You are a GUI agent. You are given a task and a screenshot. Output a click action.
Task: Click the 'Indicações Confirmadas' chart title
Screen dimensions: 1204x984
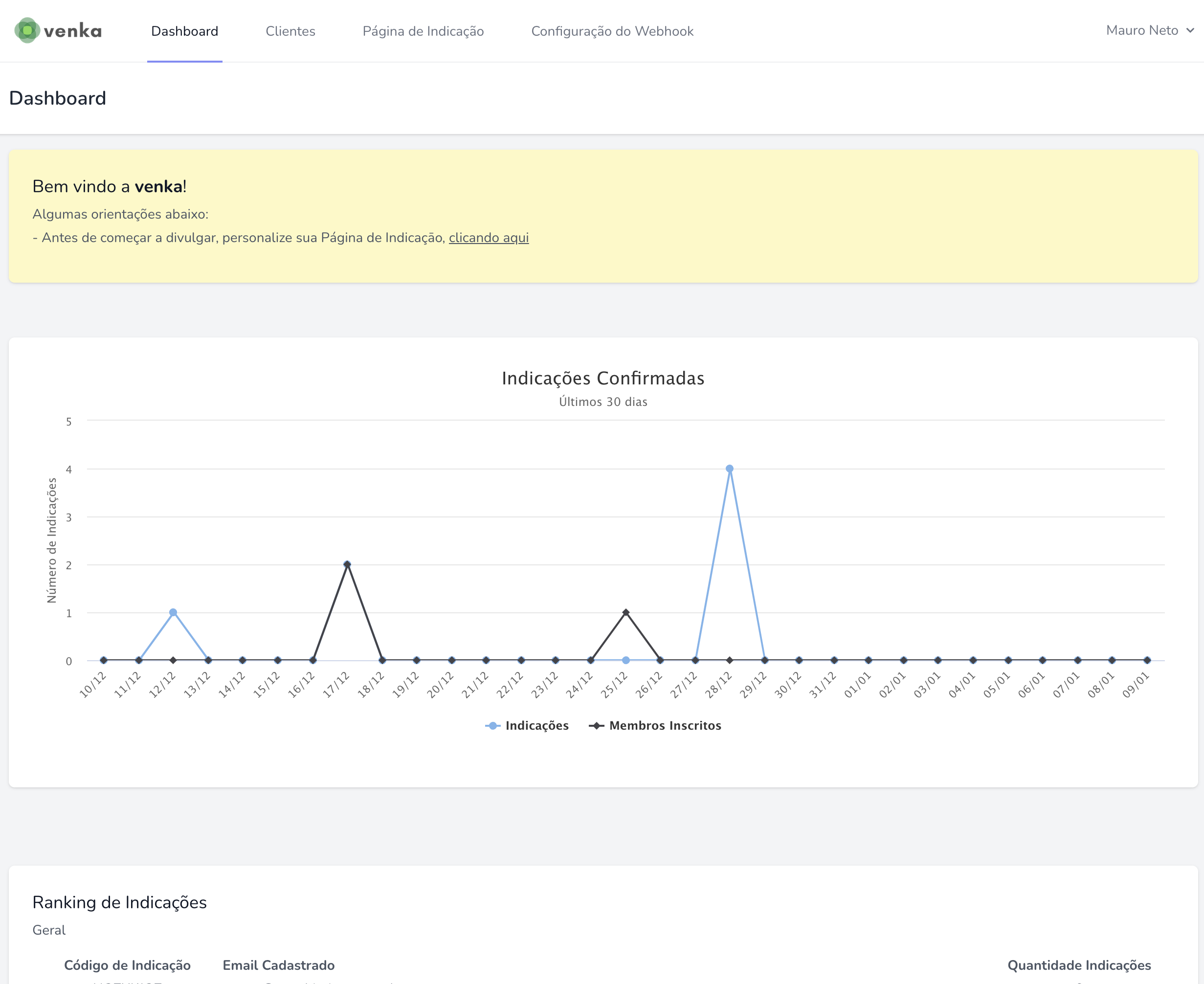click(x=603, y=378)
